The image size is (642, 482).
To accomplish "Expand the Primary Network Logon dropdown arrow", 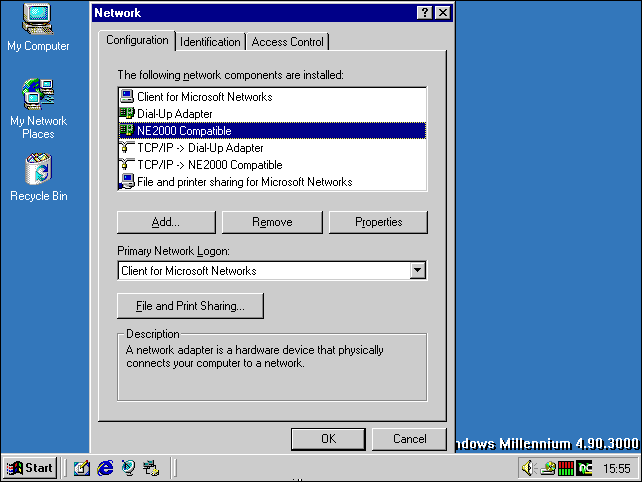I will click(x=417, y=270).
